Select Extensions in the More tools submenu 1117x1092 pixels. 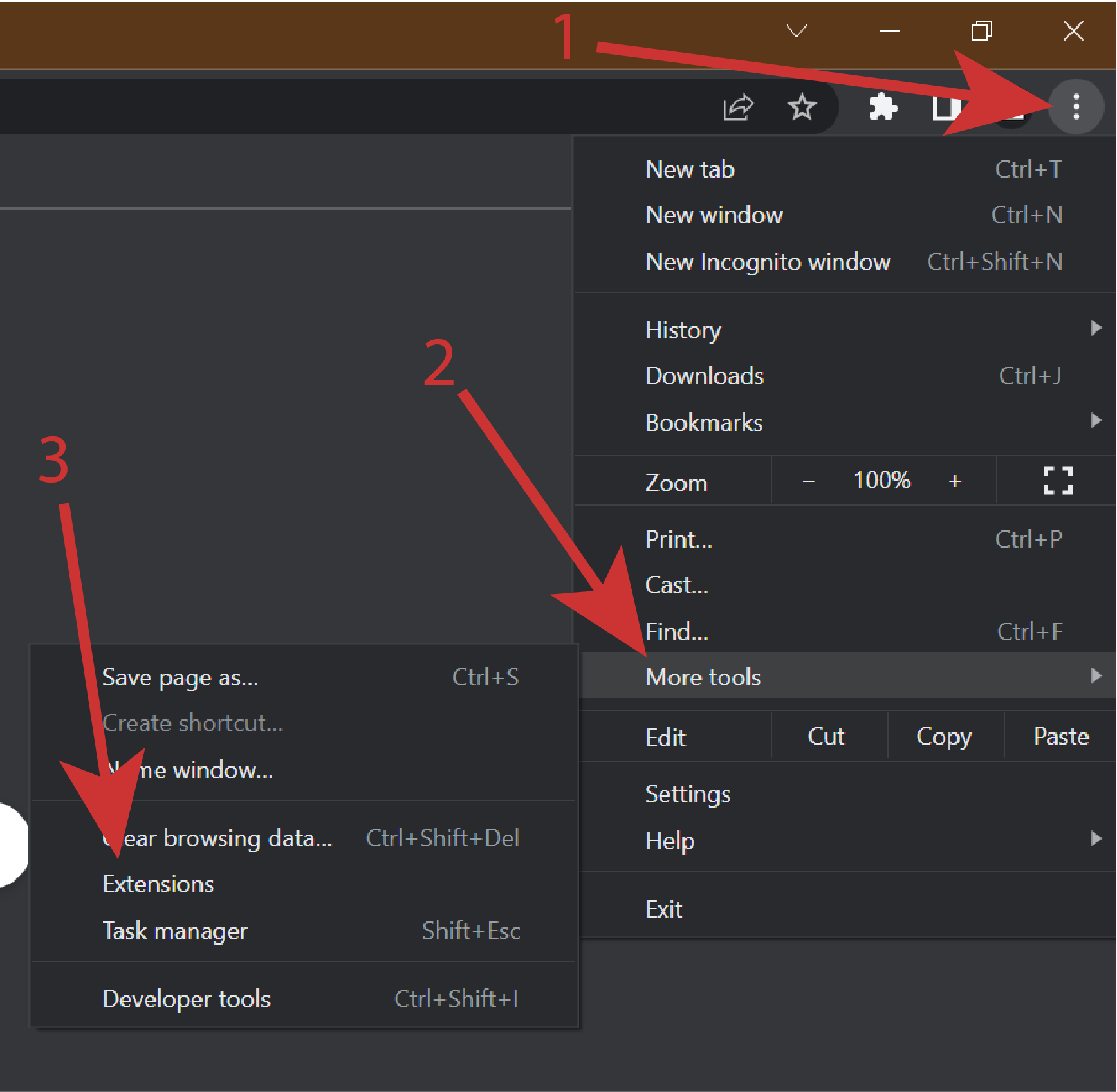coord(159,884)
